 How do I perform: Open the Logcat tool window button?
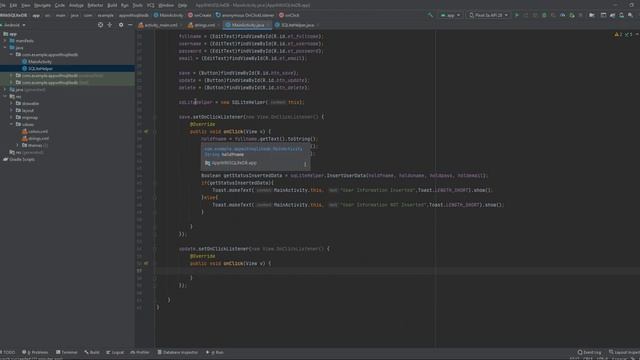point(116,352)
